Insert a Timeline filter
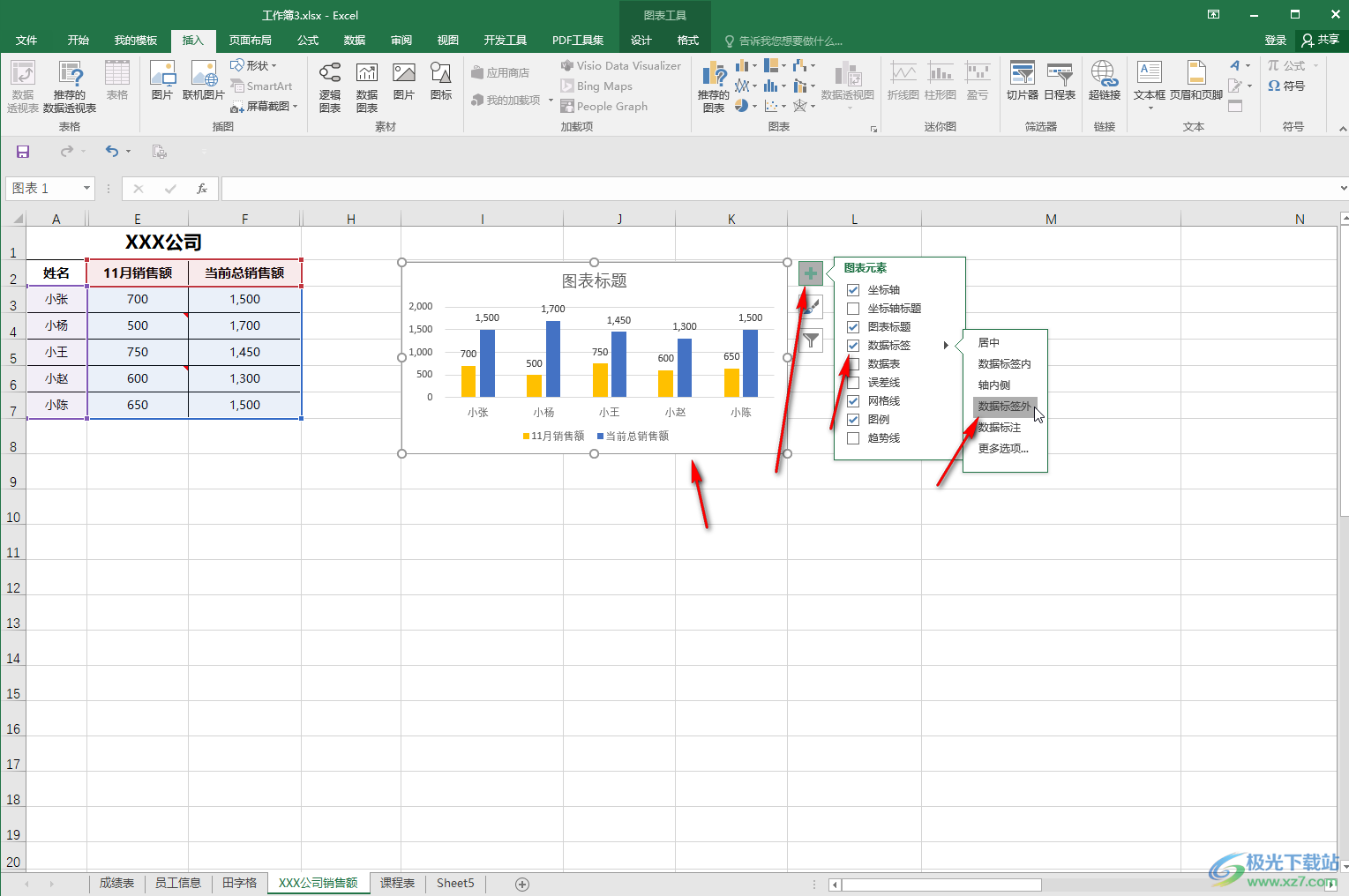1349x896 pixels. coord(1060,80)
